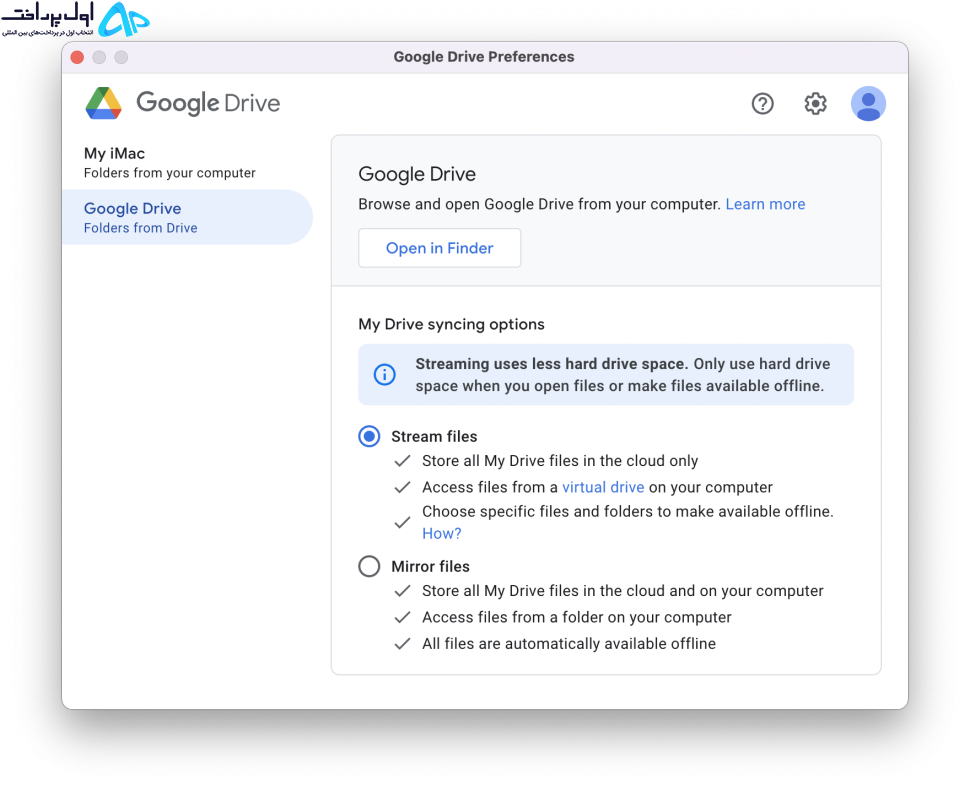Click 'Browse and open Google Drive from your computer.'
Screen dimensions: 970x791
pos(539,204)
